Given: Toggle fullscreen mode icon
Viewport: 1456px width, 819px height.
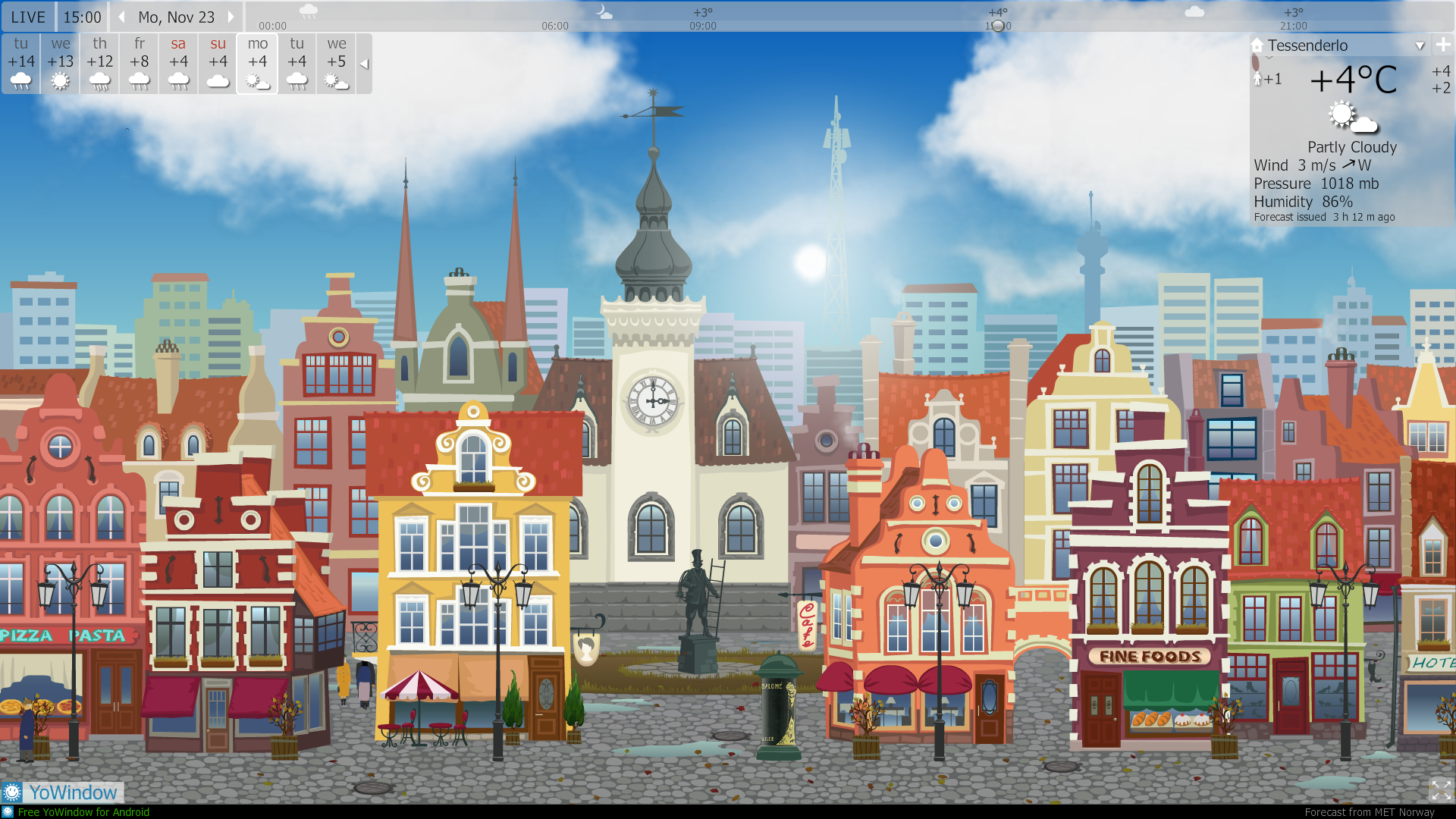Looking at the screenshot, I should (1441, 789).
